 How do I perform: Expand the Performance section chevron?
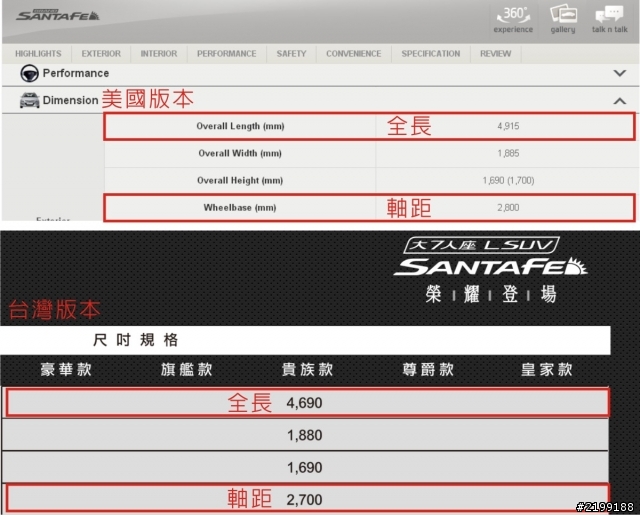[x=620, y=73]
